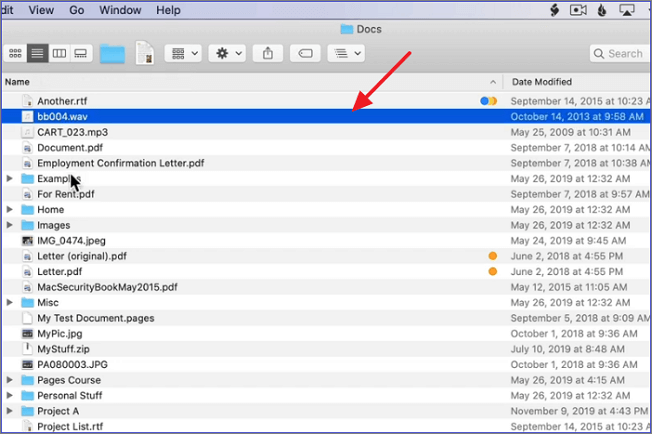Viewport: 652px width, 434px height.
Task: Click the Edit Tags toolbar button
Action: coord(308,53)
